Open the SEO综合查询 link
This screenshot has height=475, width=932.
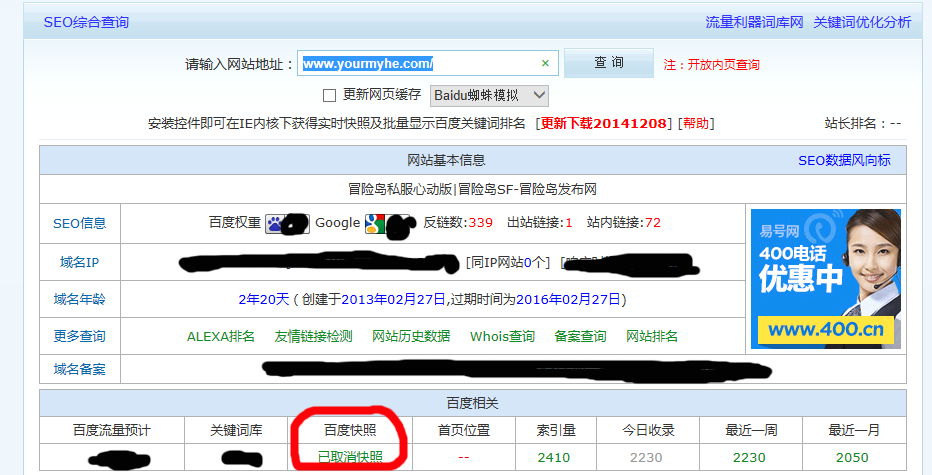86,22
